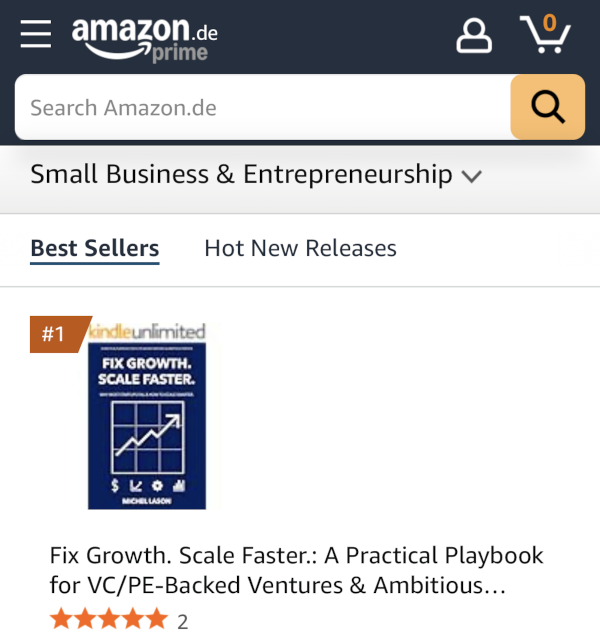Image resolution: width=600 pixels, height=639 pixels.
Task: Switch to the Best Sellers tab
Action: [x=95, y=248]
